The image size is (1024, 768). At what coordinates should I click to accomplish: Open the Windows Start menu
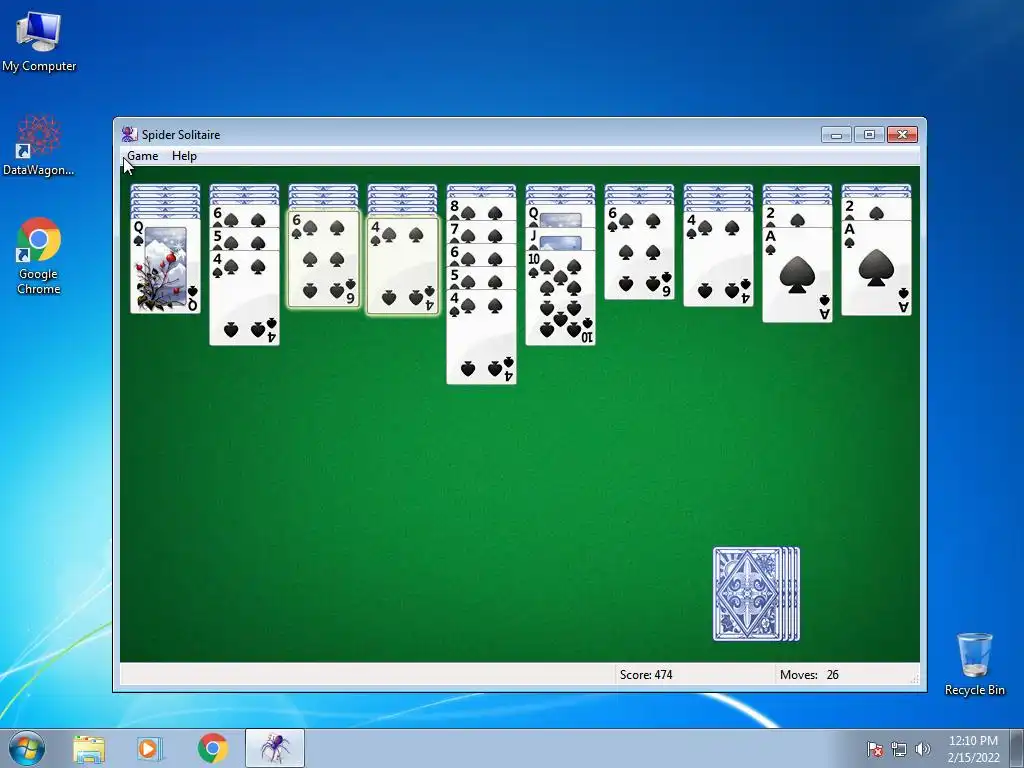coord(27,748)
